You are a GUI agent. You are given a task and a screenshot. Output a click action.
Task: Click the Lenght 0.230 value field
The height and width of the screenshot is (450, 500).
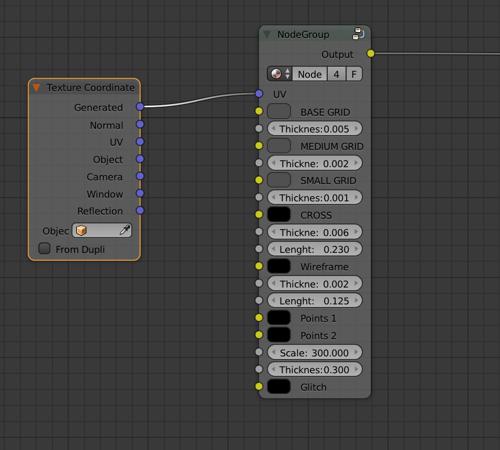coord(315,249)
